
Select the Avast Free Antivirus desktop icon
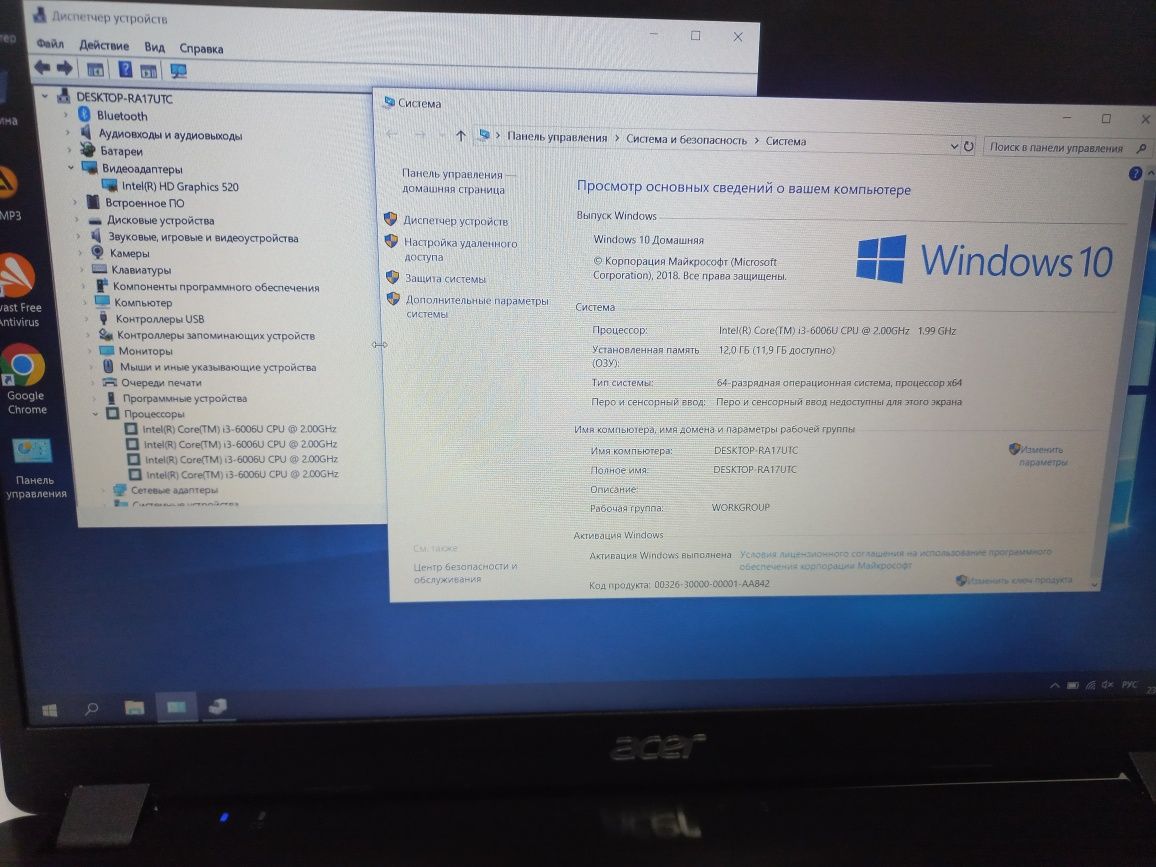19,290
